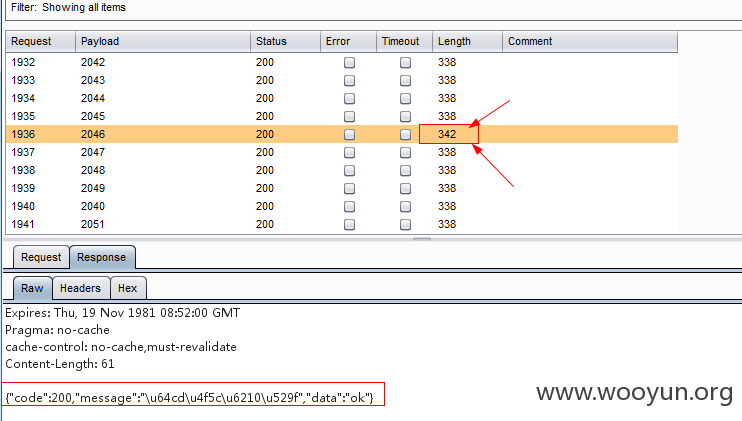Toggle Timeout checkbox for request 1941

click(405, 224)
